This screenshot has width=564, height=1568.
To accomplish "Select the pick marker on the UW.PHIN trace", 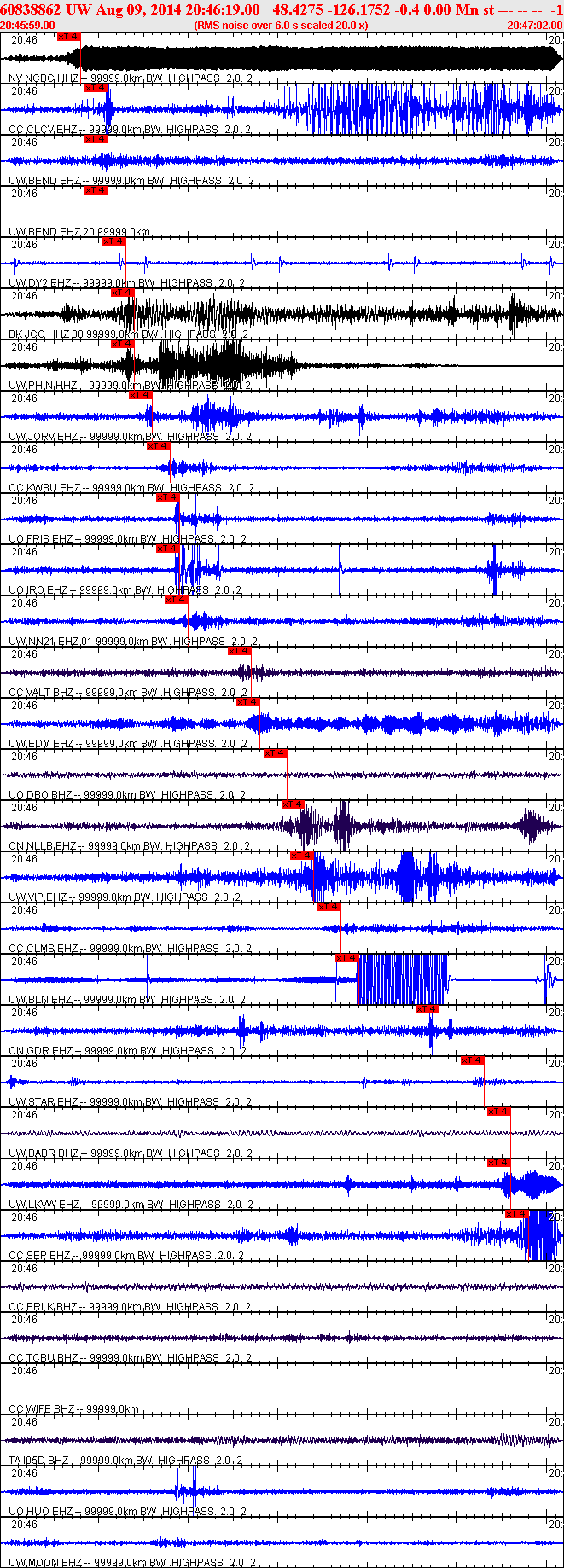I will pyautogui.click(x=123, y=344).
